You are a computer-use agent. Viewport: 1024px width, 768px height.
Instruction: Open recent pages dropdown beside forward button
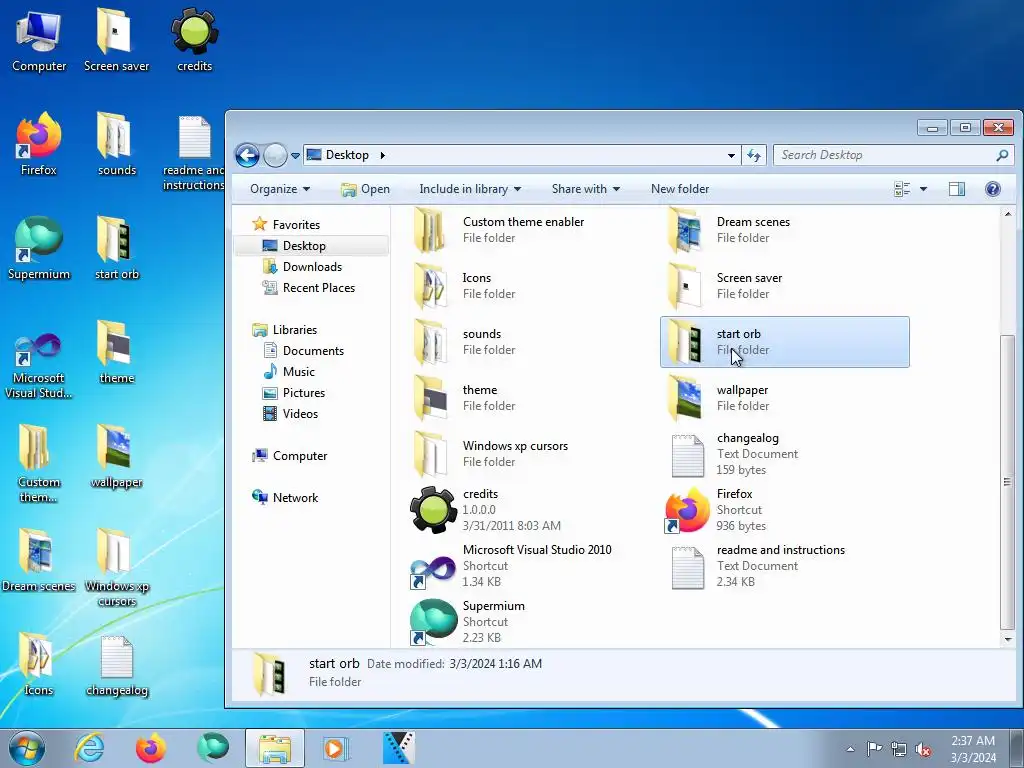(295, 155)
